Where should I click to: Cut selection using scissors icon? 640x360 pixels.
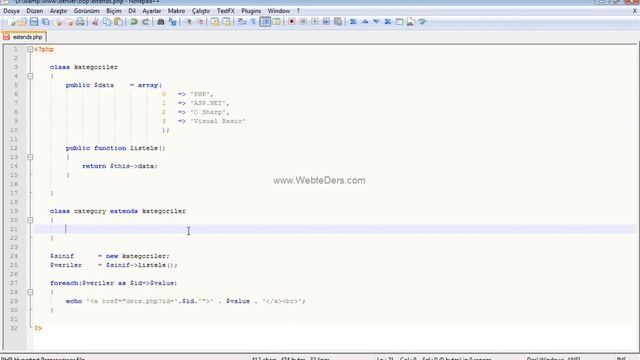click(95, 22)
